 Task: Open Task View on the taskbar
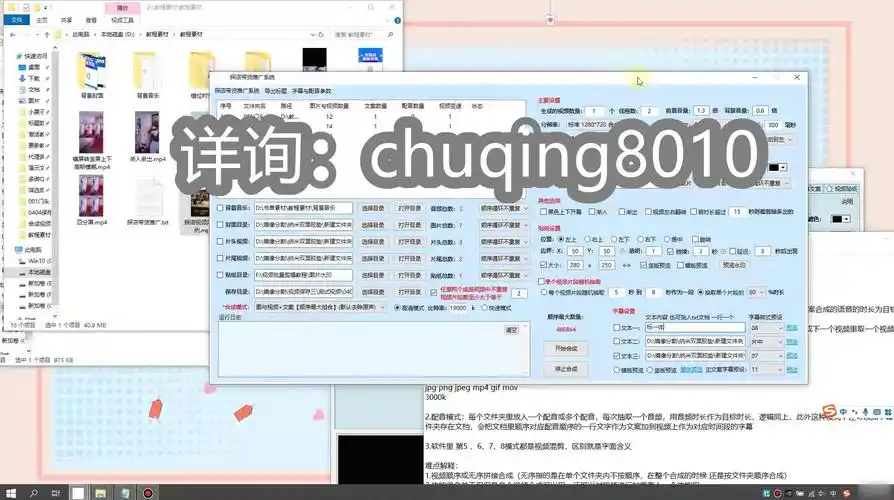tap(56, 493)
